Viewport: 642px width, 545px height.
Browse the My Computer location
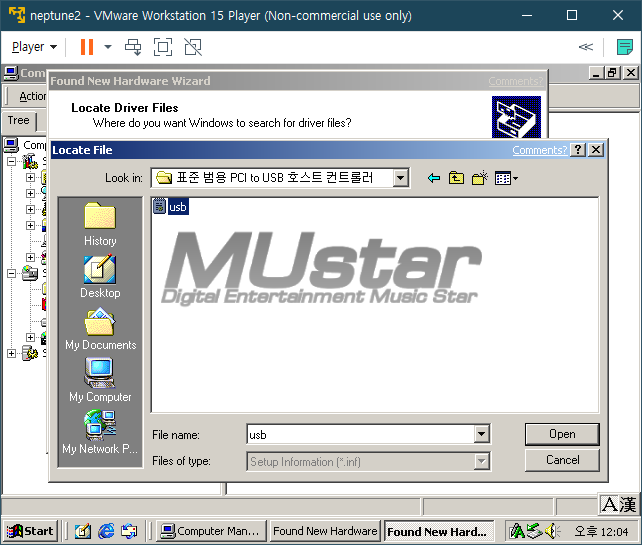[100, 380]
